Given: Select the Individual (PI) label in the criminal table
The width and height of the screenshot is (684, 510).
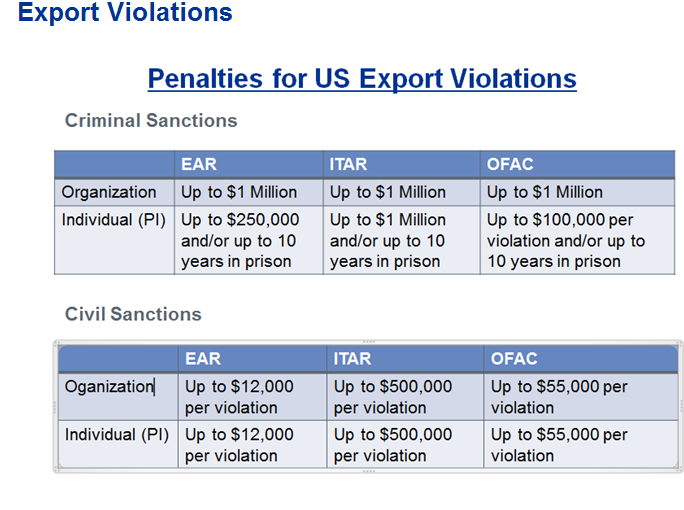Looking at the screenshot, I should 114,219.
